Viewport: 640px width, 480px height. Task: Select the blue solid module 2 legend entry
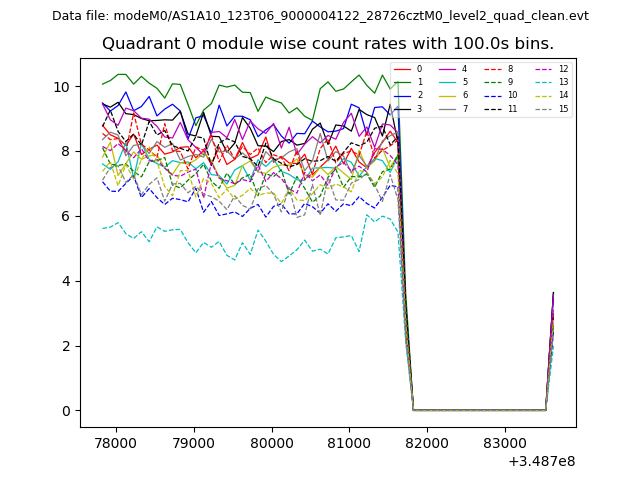point(408,95)
